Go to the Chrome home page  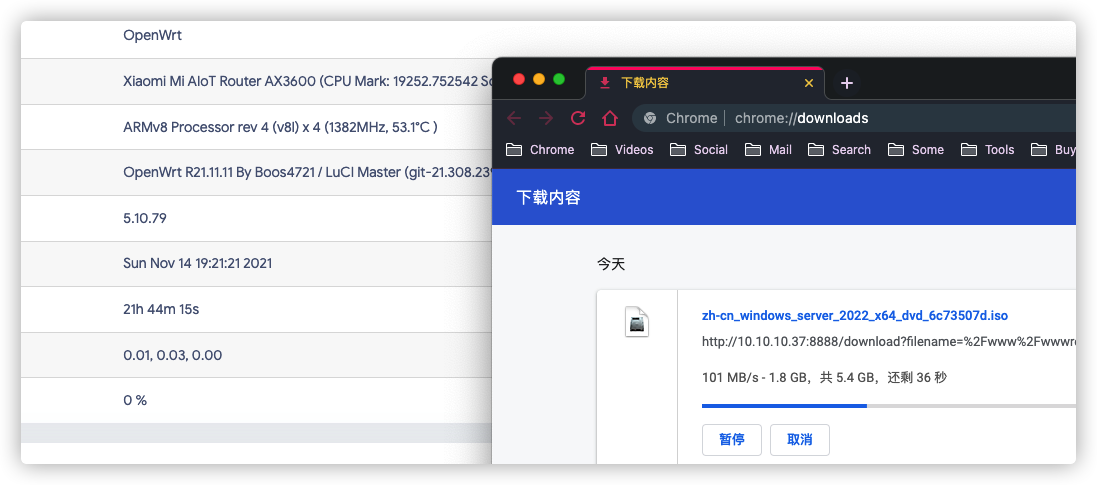pyautogui.click(x=610, y=118)
